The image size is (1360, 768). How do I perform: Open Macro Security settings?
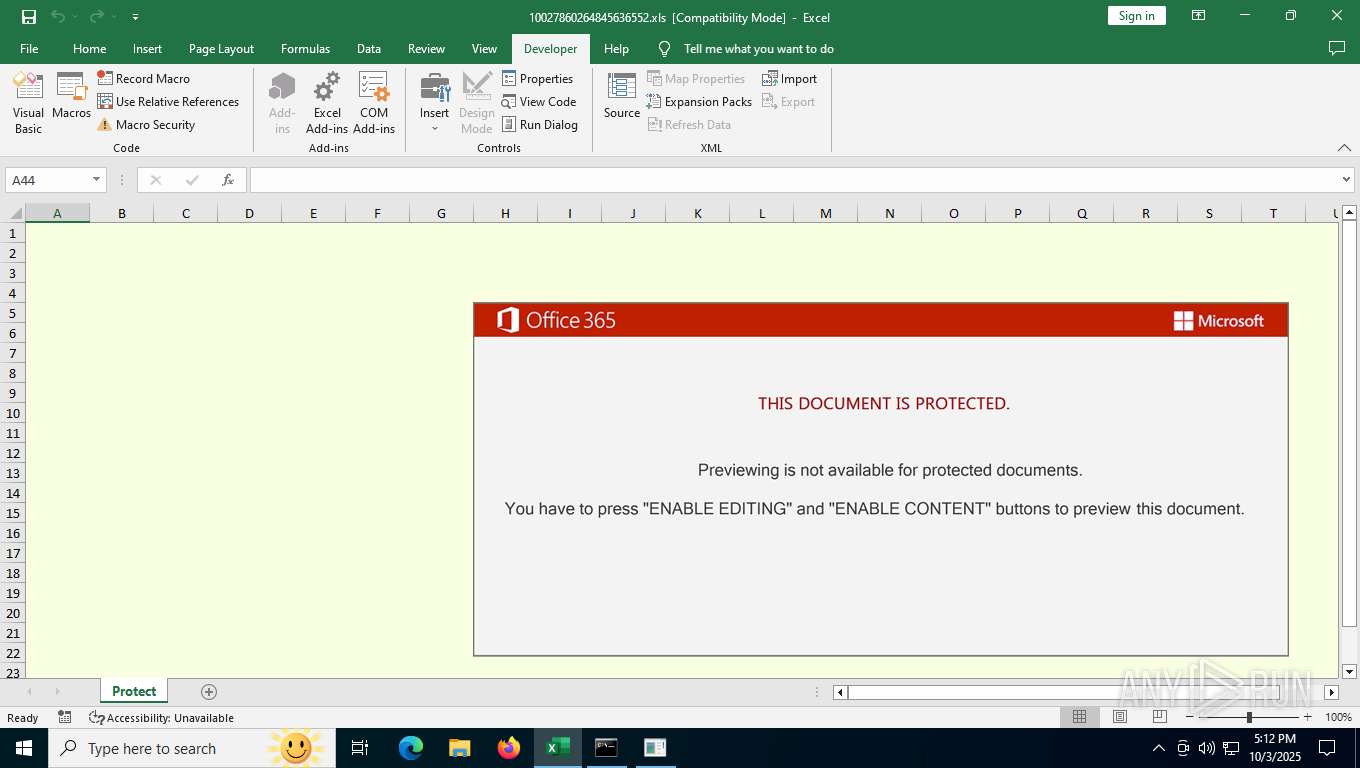pyautogui.click(x=146, y=124)
